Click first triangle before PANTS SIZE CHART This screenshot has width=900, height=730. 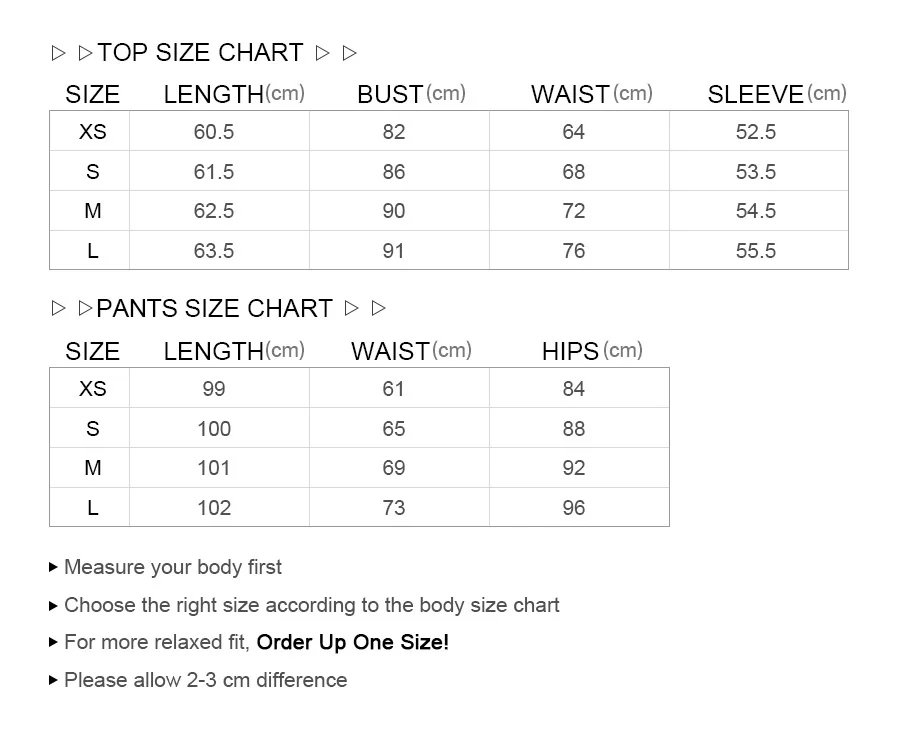coord(58,309)
